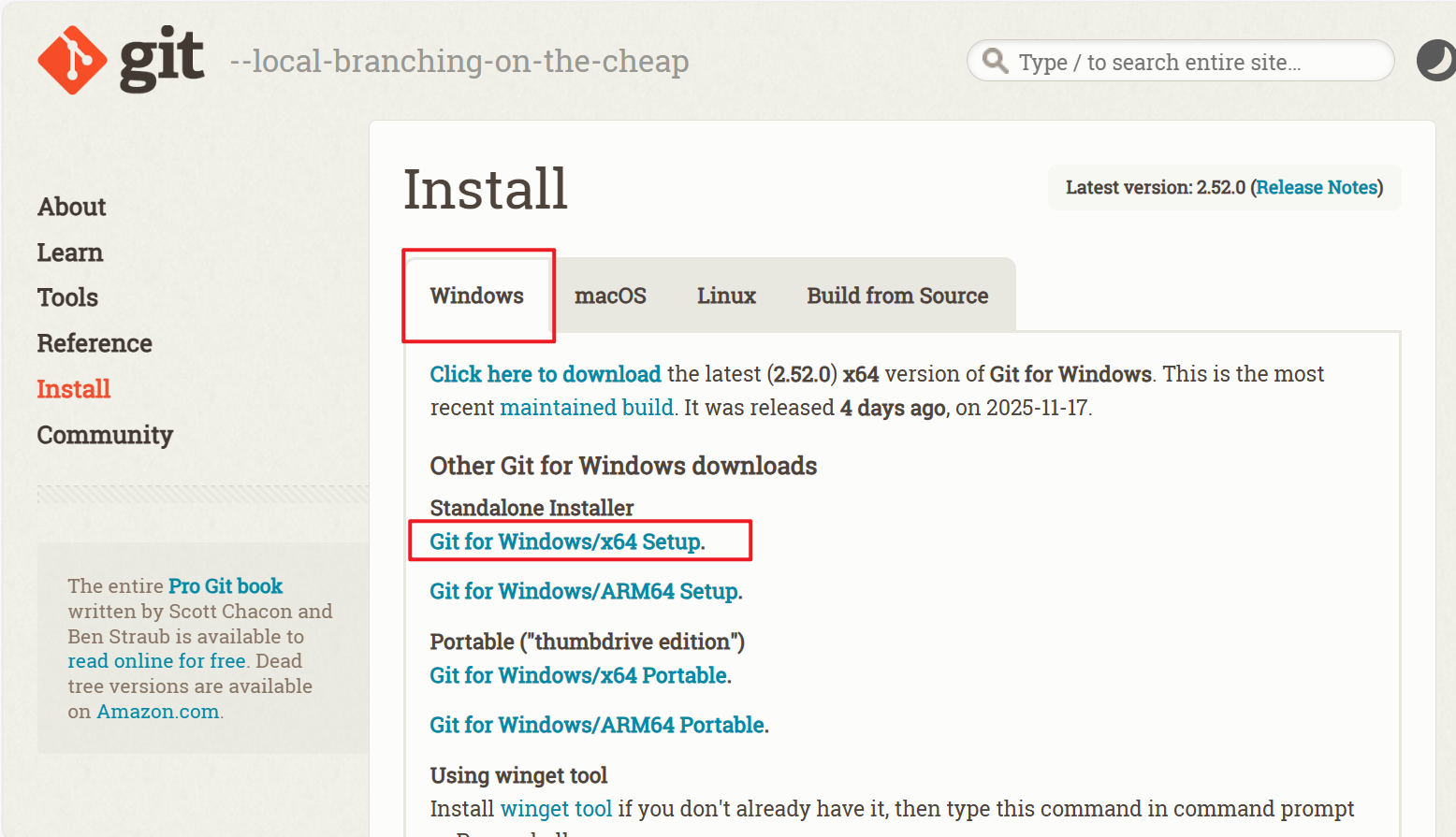Click the 'read online for free' link
Screen dimensions: 1456x837
tap(157, 661)
